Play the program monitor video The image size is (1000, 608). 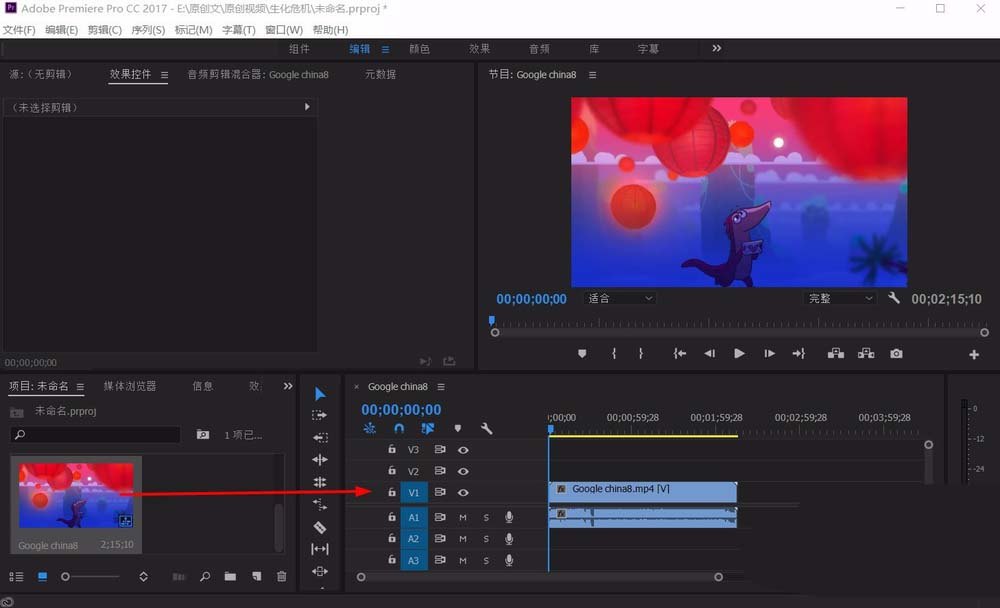[739, 353]
